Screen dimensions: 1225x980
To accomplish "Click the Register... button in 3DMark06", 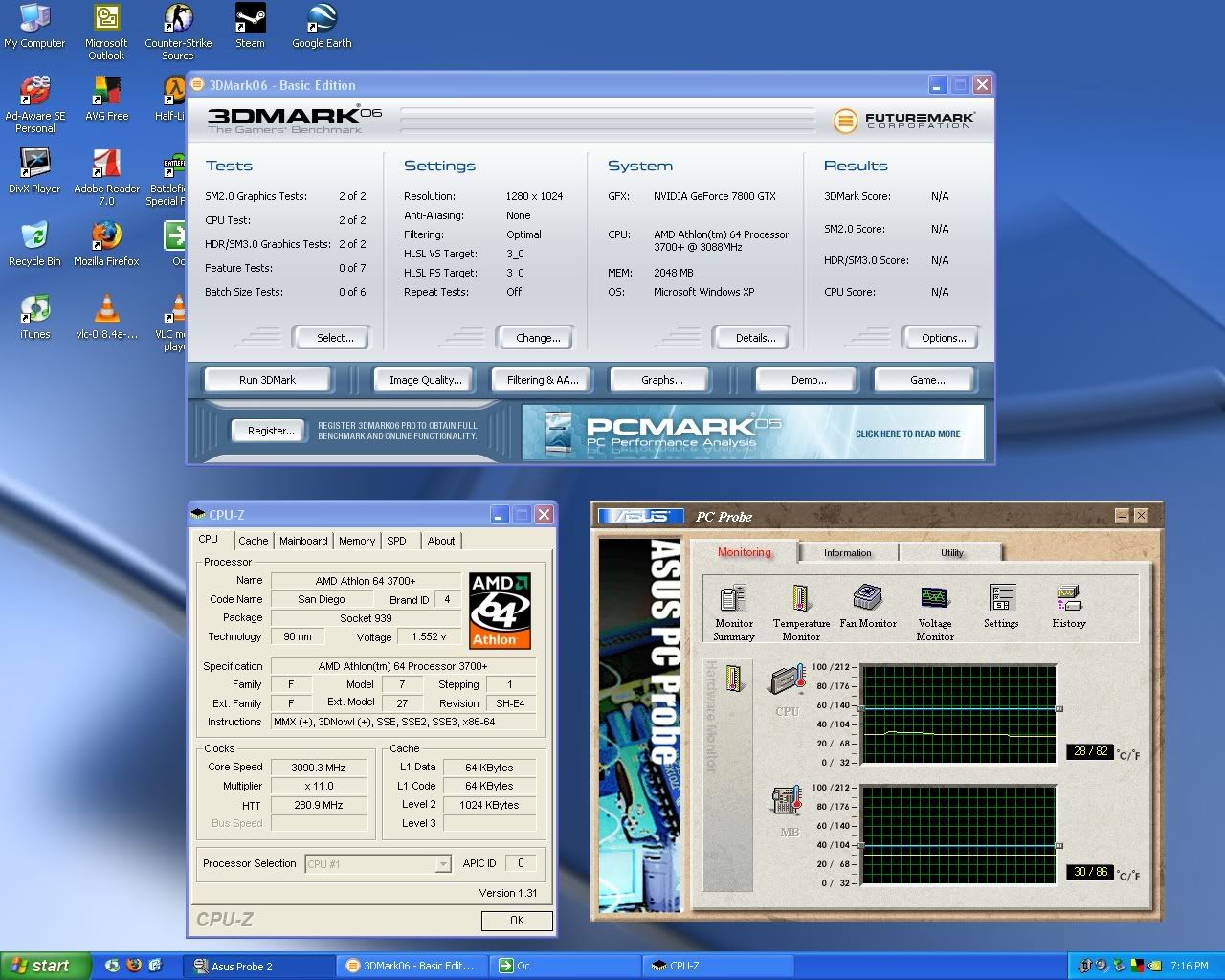I will [x=271, y=431].
